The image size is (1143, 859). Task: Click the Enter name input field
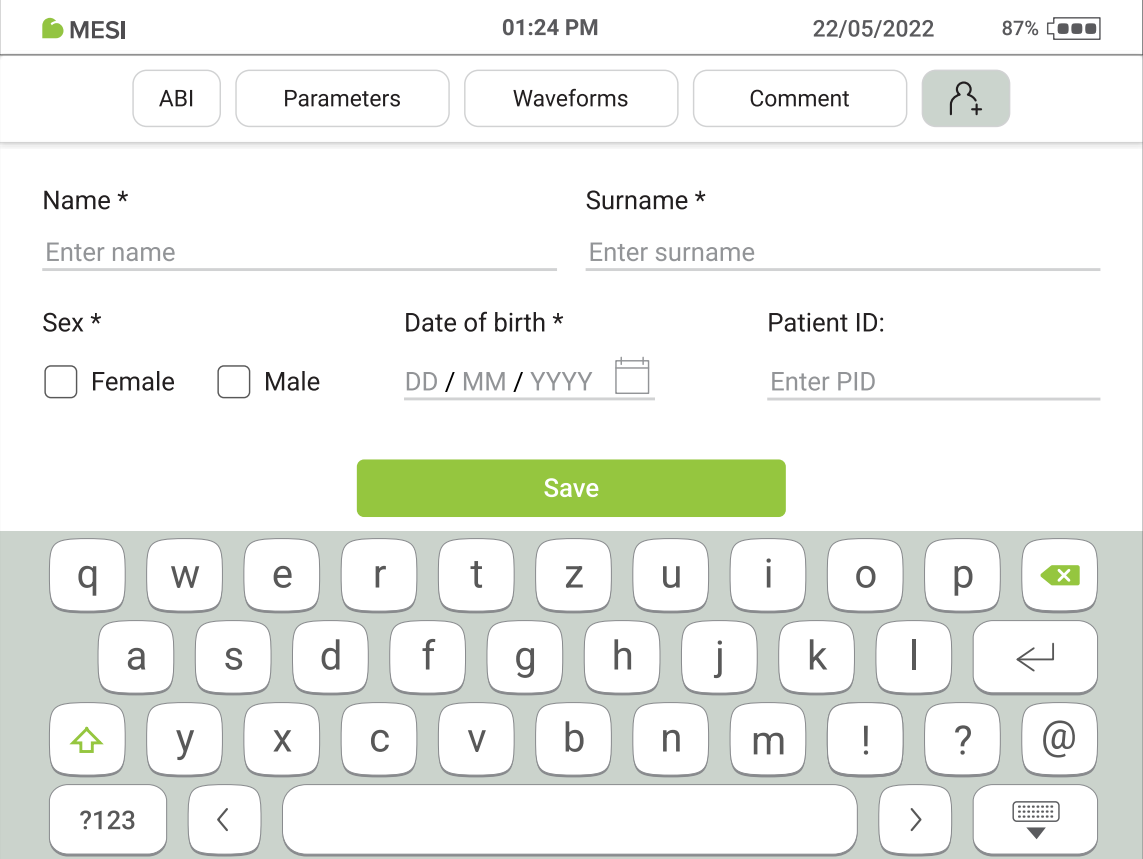tap(300, 252)
